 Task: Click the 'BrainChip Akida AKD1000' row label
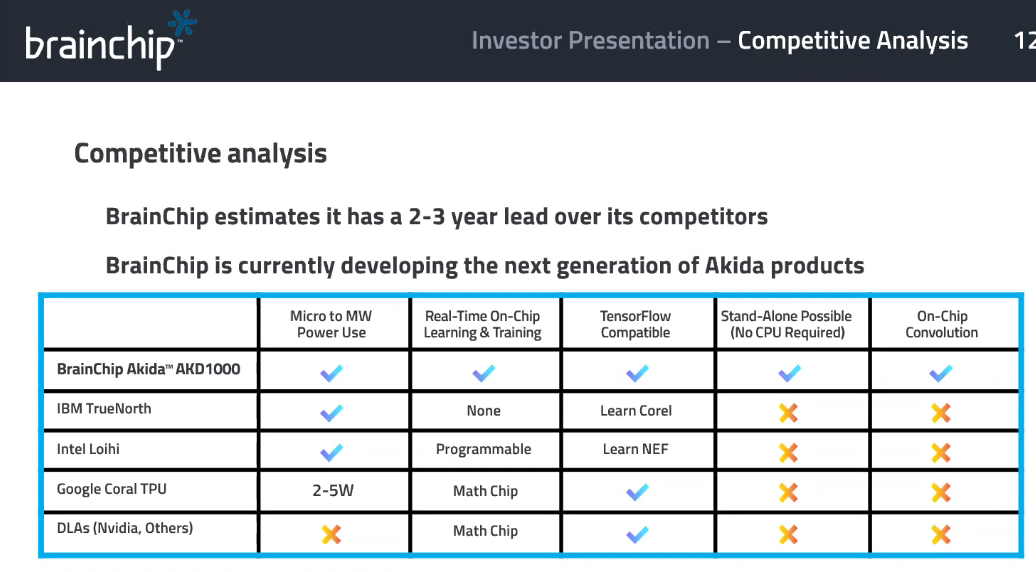pyautogui.click(x=149, y=369)
